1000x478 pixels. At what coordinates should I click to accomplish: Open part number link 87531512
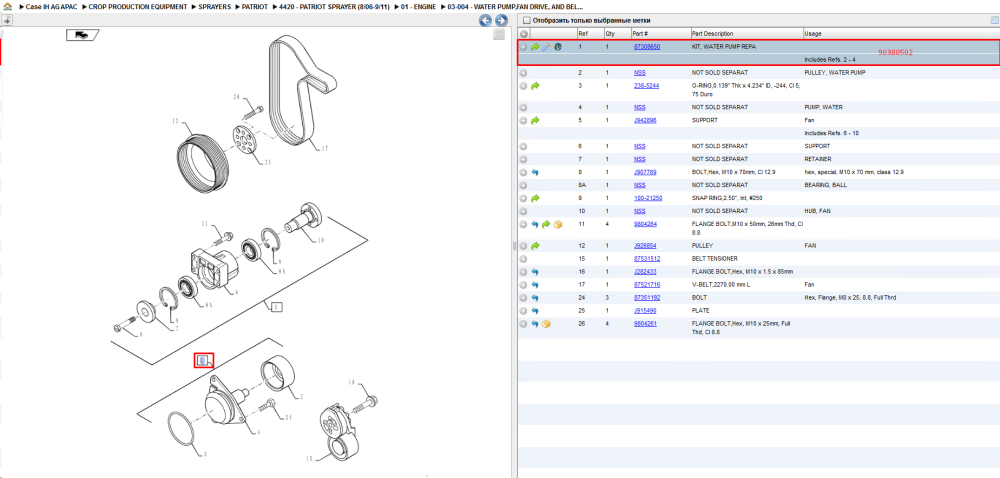[x=647, y=259]
